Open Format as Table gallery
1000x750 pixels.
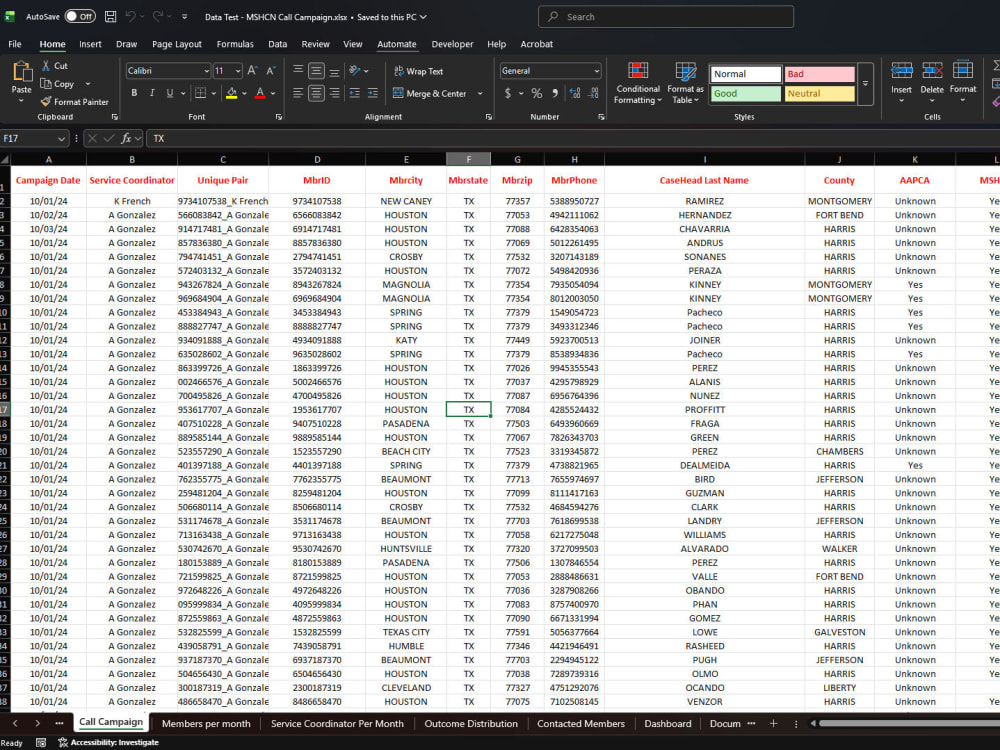point(685,83)
